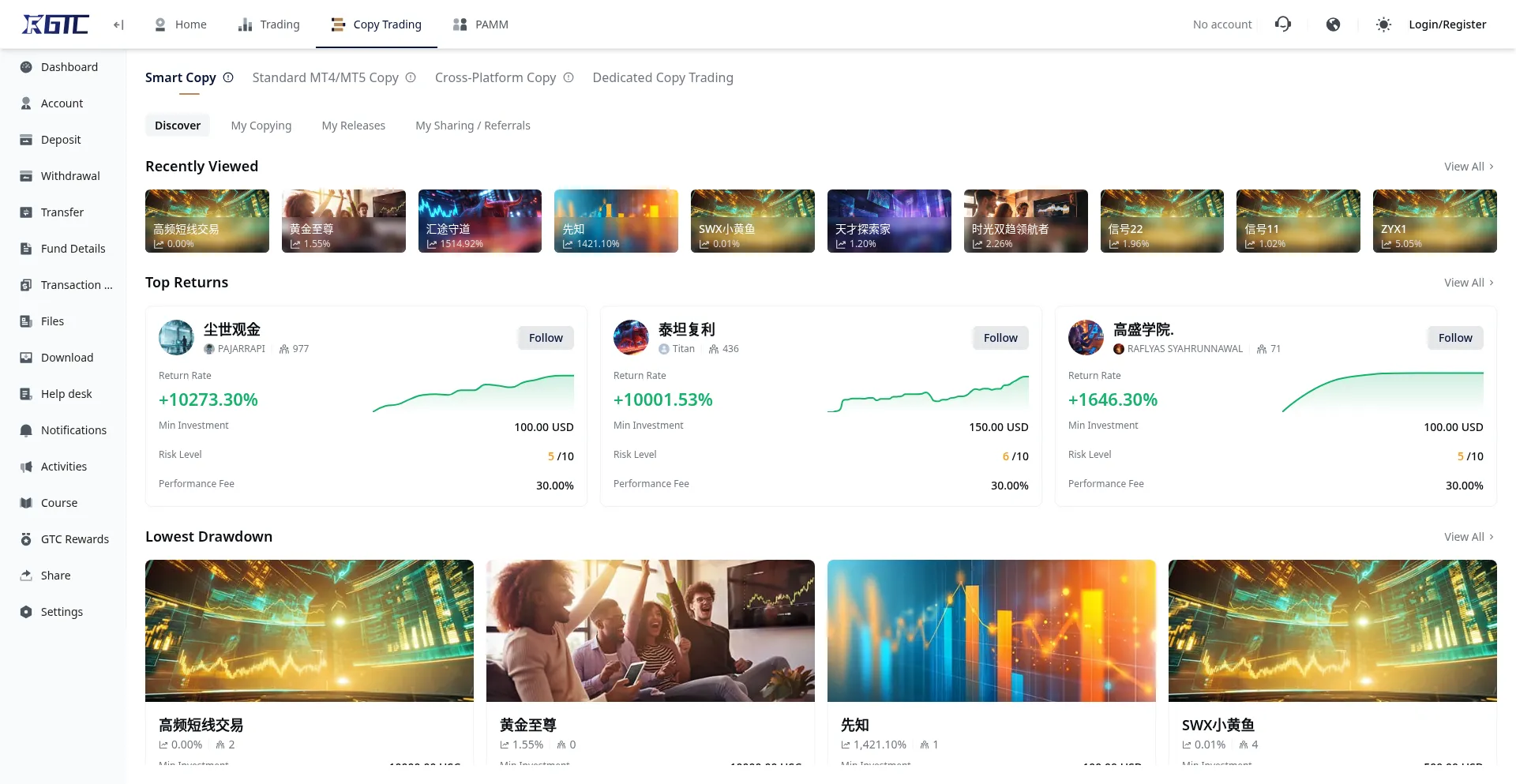Open recently viewed ZYX1 thumbnail
This screenshot has height=784, width=1516.
point(1435,221)
